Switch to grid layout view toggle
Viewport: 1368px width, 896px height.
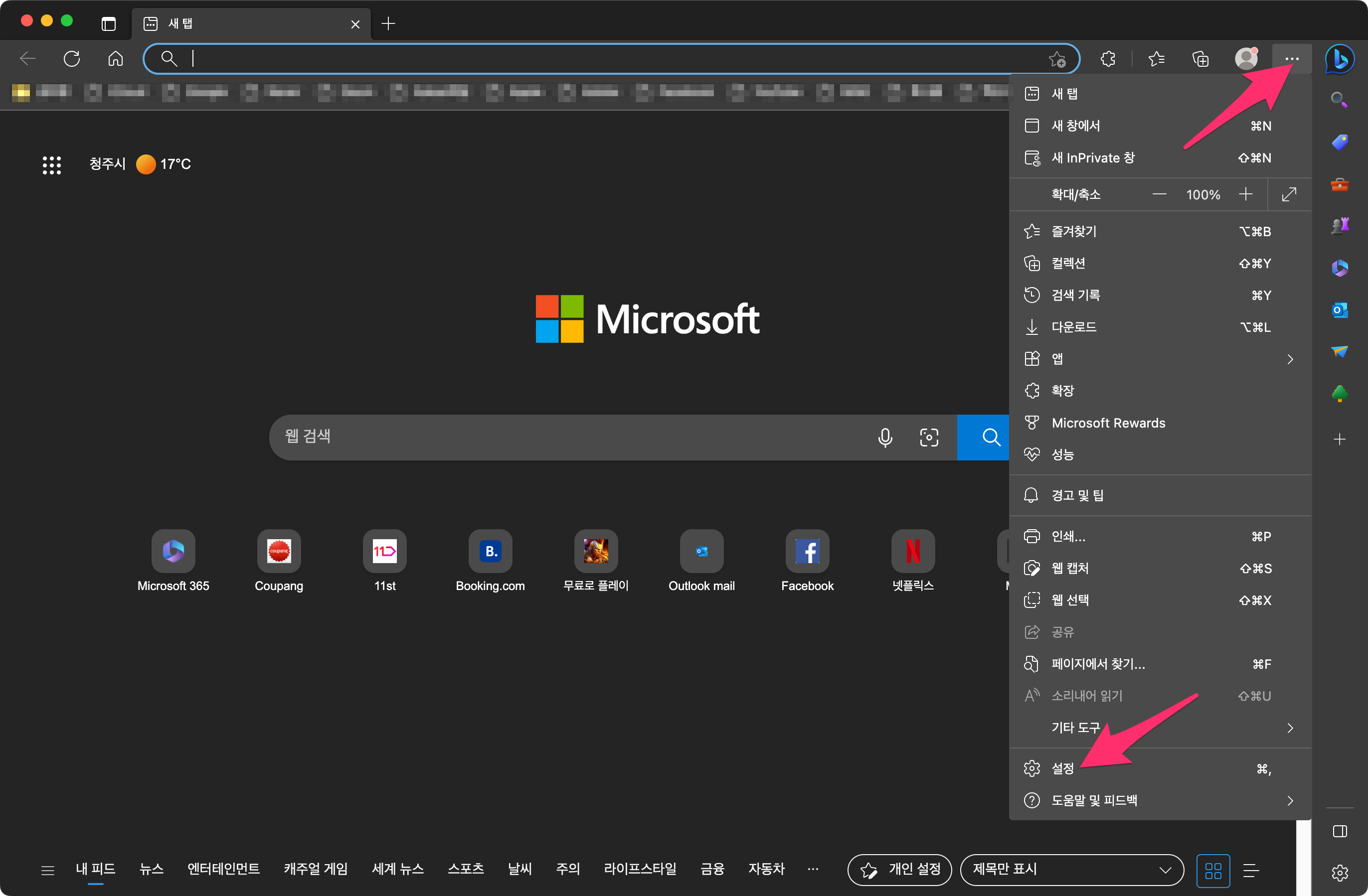tap(1213, 870)
